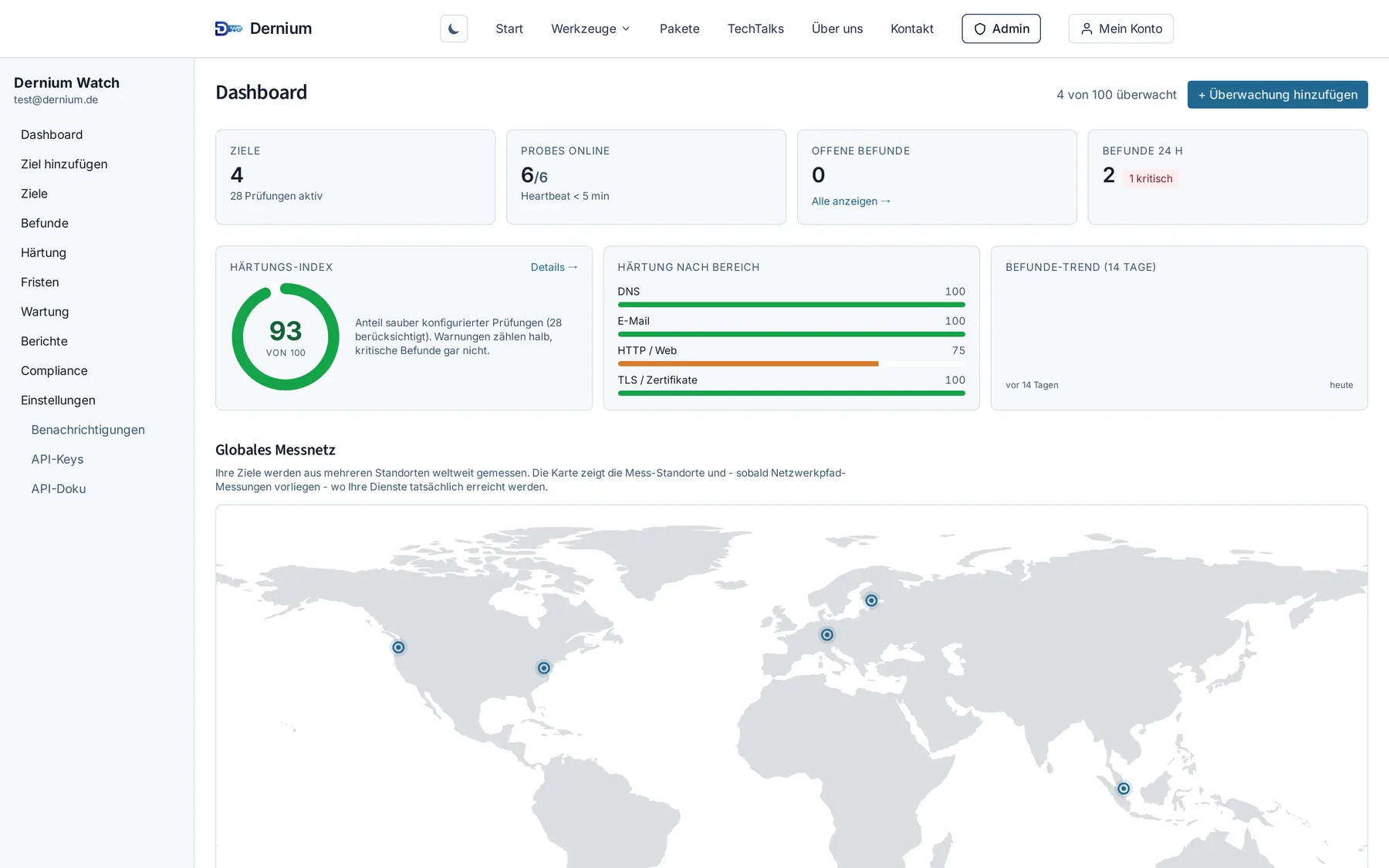
Task: Open API-Doku settings sub-item
Action: (x=59, y=488)
